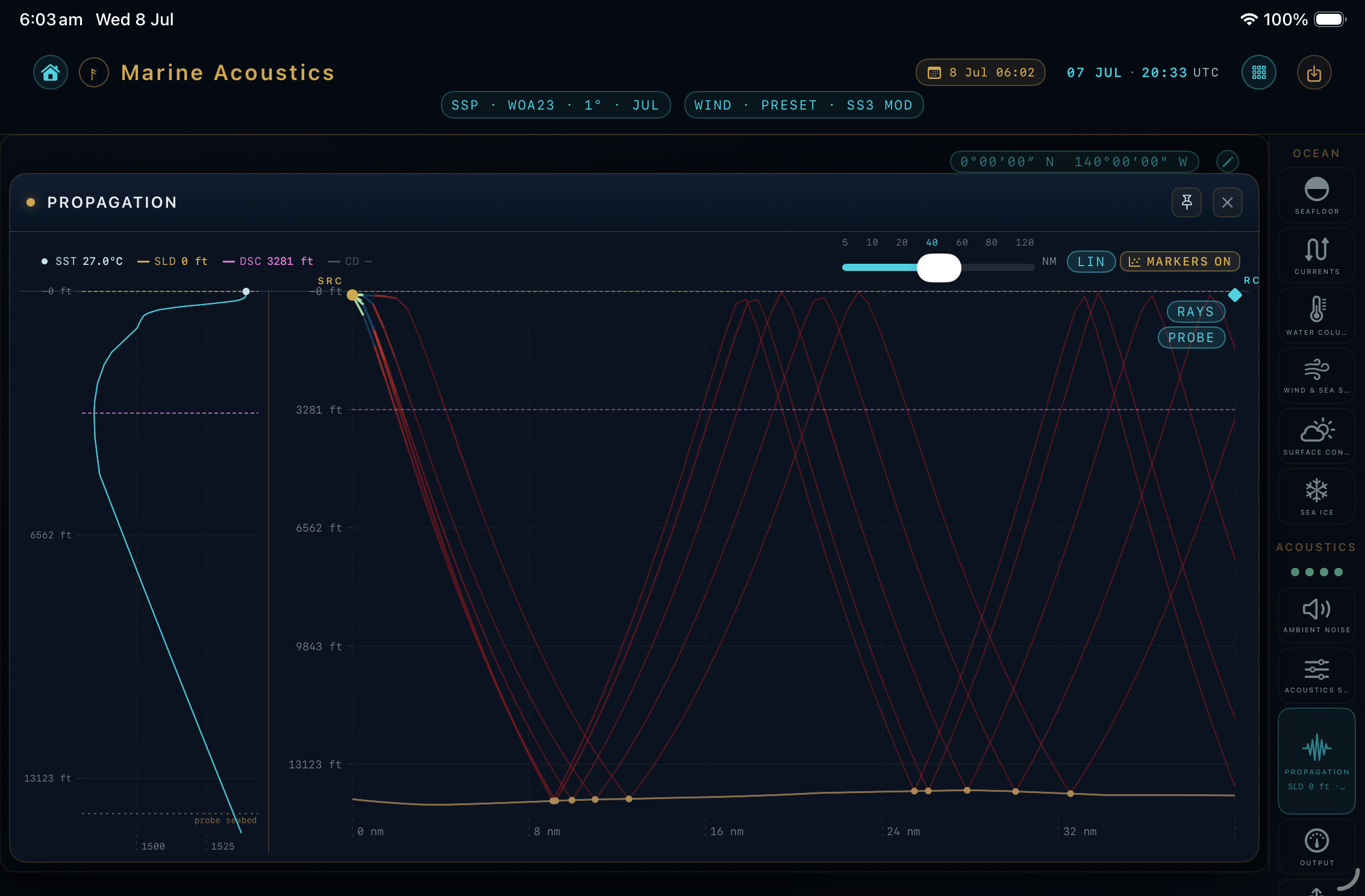Click the Marine Acoustics title
This screenshot has width=1365, height=896.
(x=228, y=73)
